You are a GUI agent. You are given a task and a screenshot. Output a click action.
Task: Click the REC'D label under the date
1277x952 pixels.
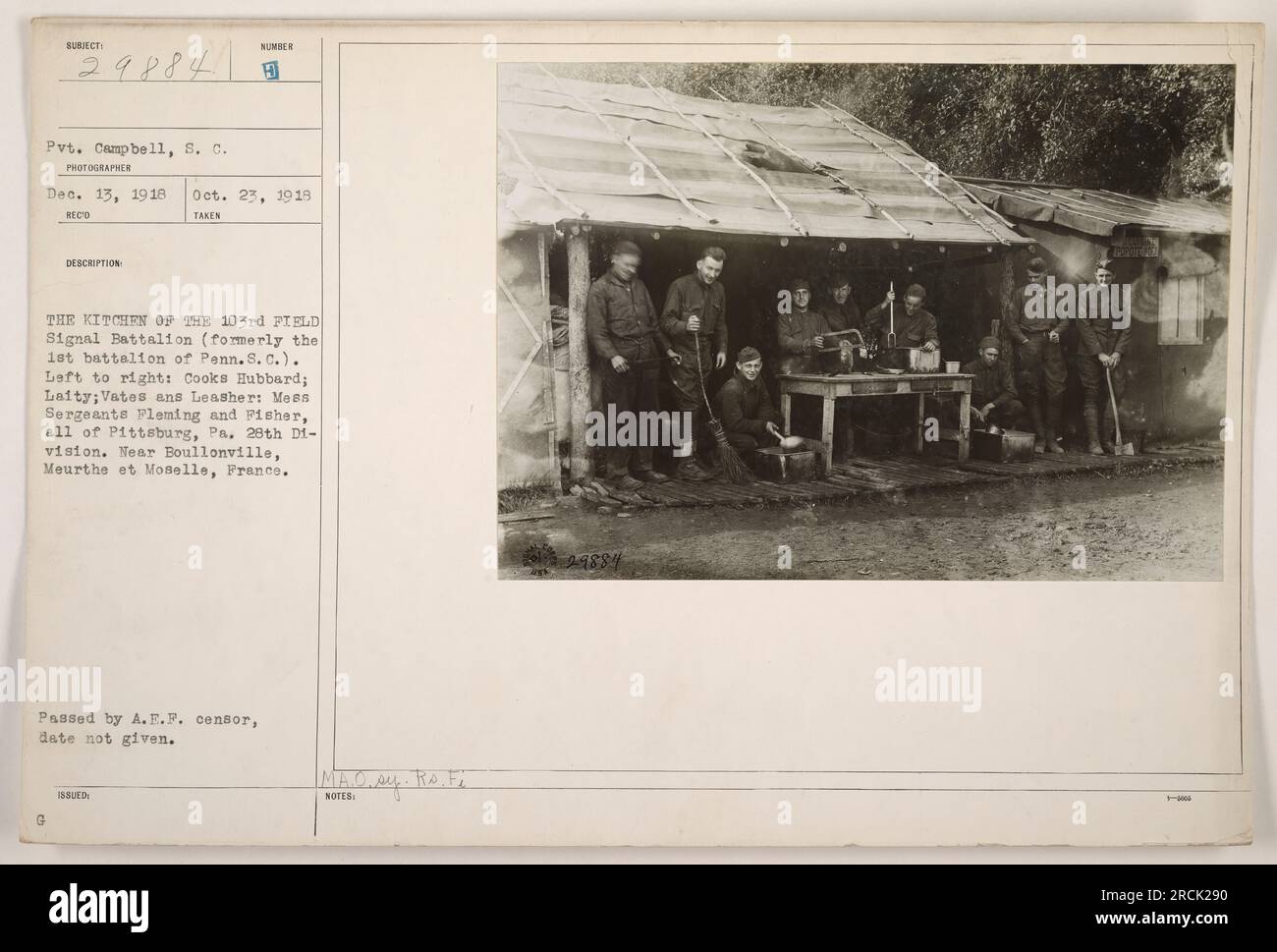[x=80, y=216]
